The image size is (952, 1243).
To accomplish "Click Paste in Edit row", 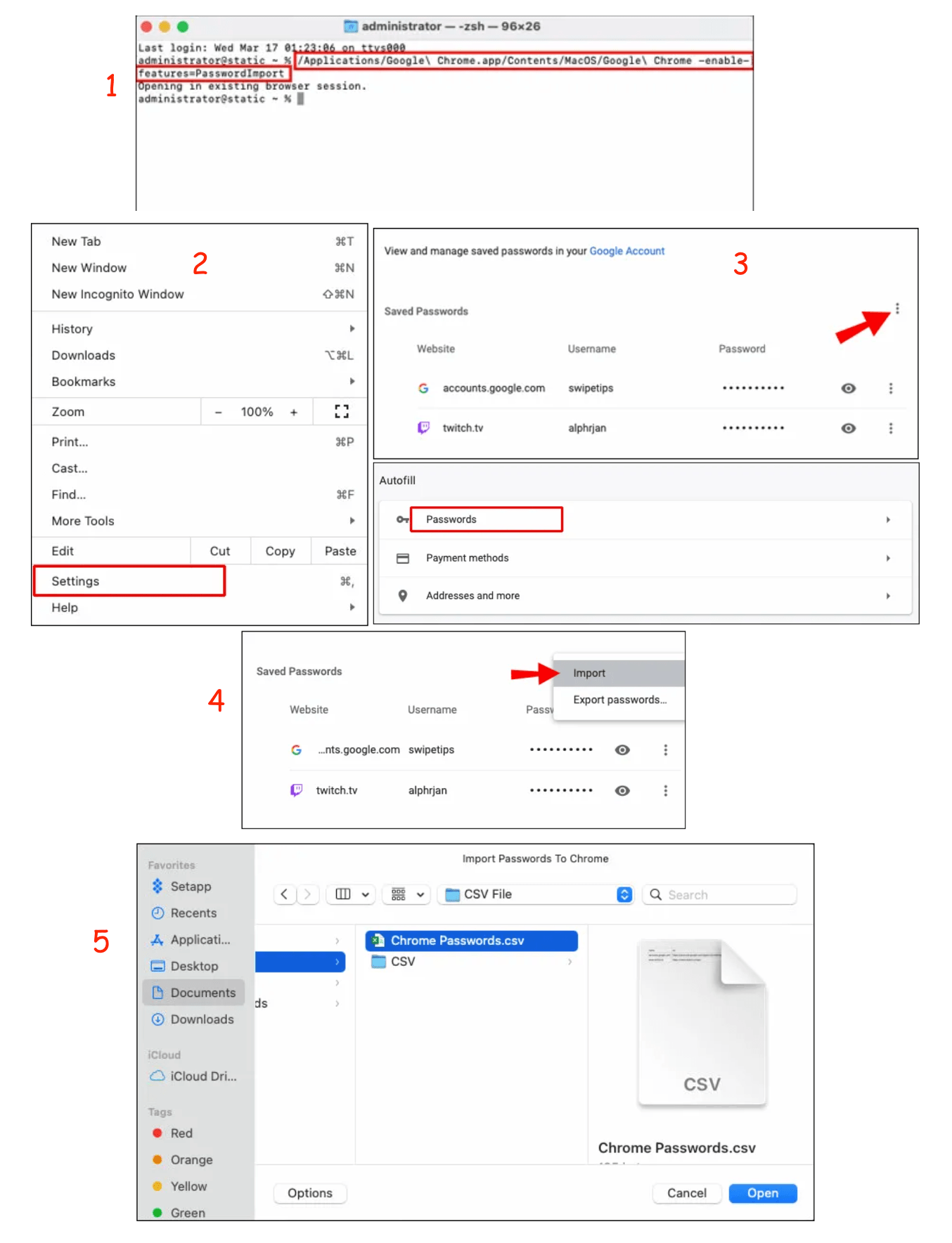I will tap(340, 551).
